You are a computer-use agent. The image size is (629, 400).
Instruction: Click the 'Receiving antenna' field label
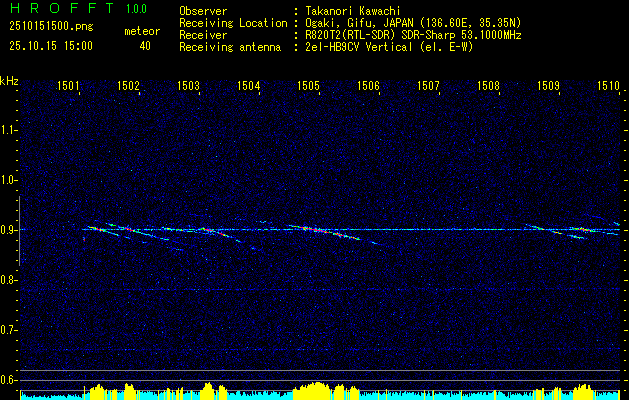[230, 47]
